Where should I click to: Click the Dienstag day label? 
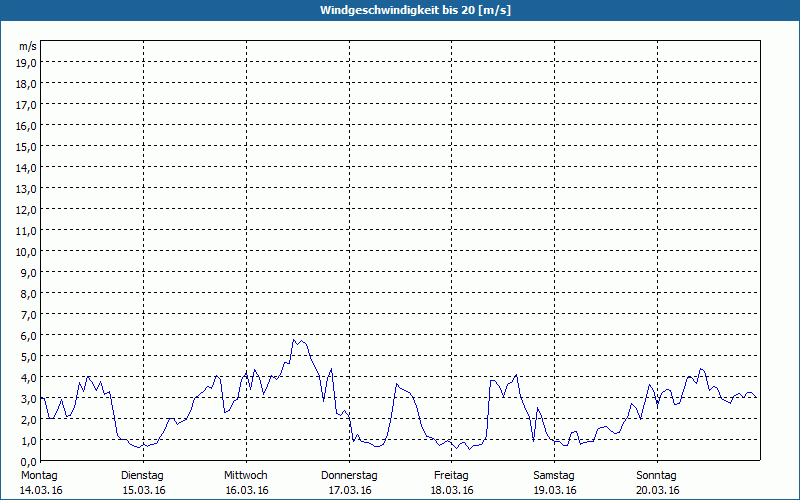tap(142, 476)
